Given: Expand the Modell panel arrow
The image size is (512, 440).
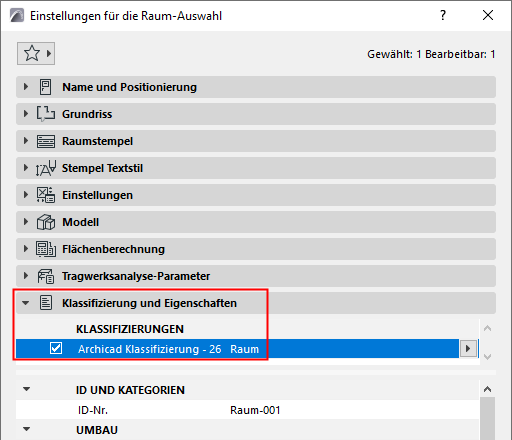Looking at the screenshot, I should 26,222.
